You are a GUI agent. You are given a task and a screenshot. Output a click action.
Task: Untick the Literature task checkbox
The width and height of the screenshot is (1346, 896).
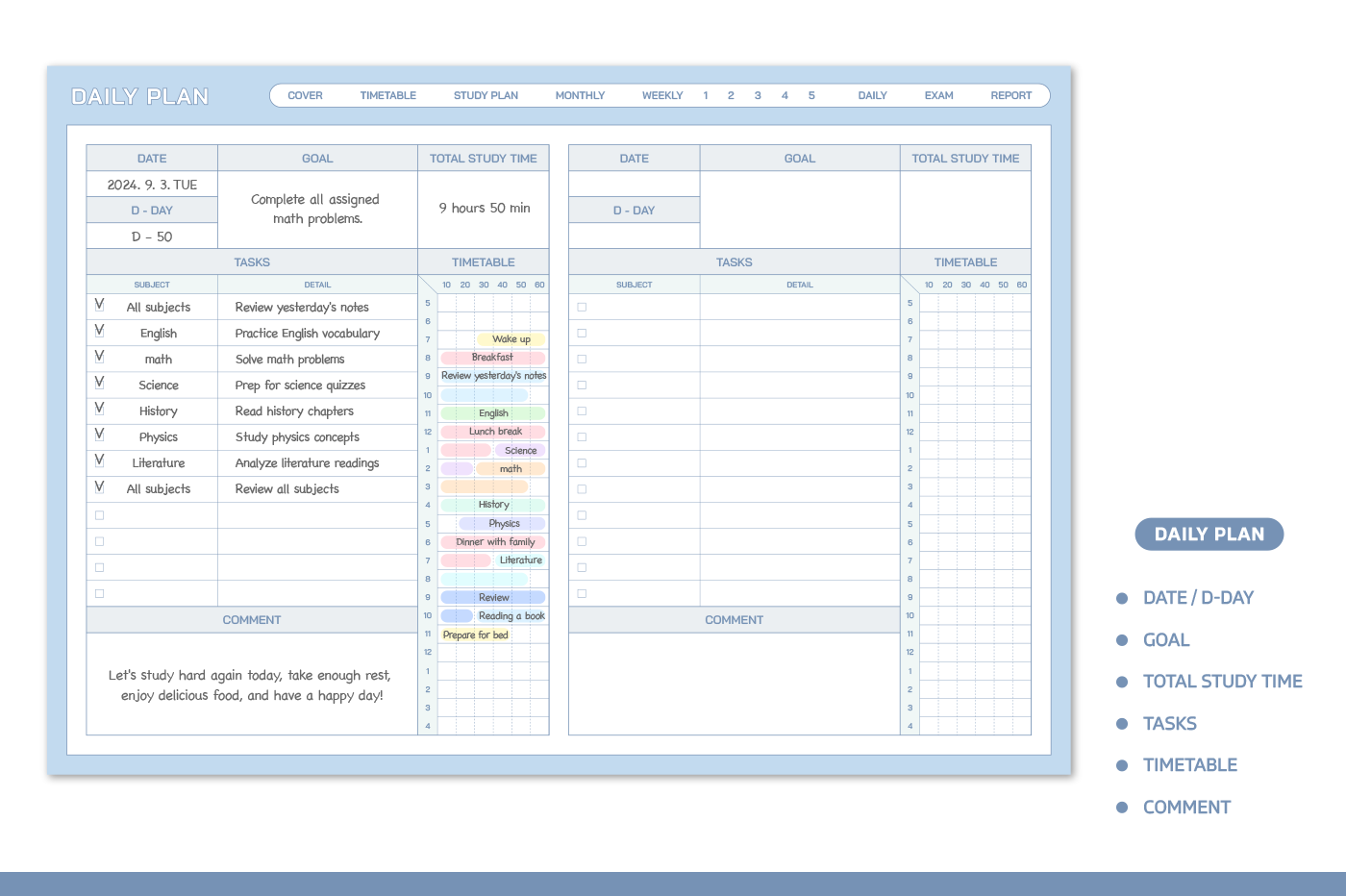click(99, 461)
